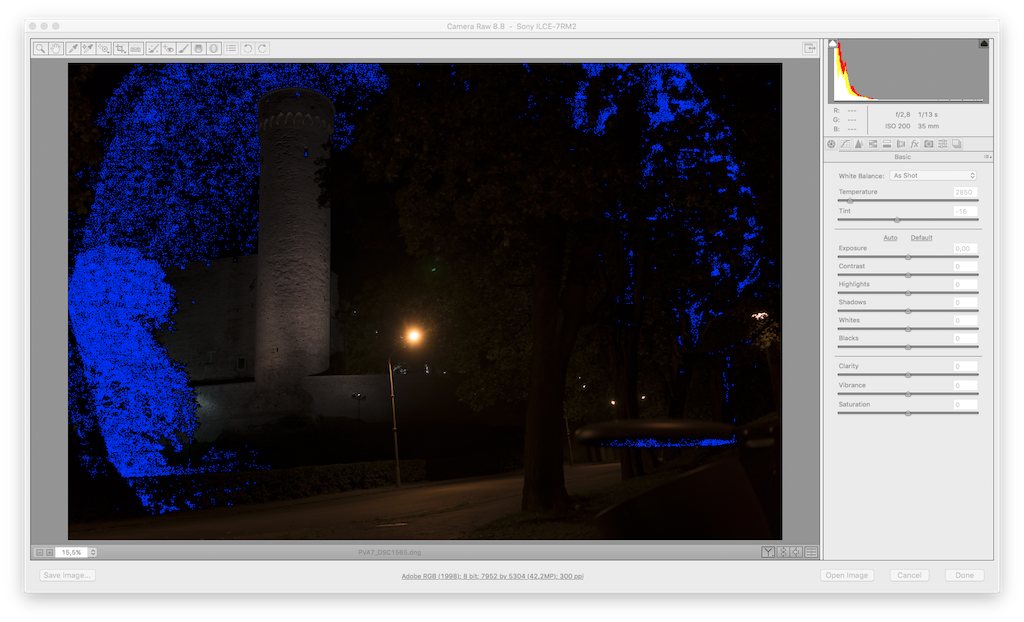Toggle before/after preview view (Y icon)
The image size is (1024, 622).
[x=767, y=552]
